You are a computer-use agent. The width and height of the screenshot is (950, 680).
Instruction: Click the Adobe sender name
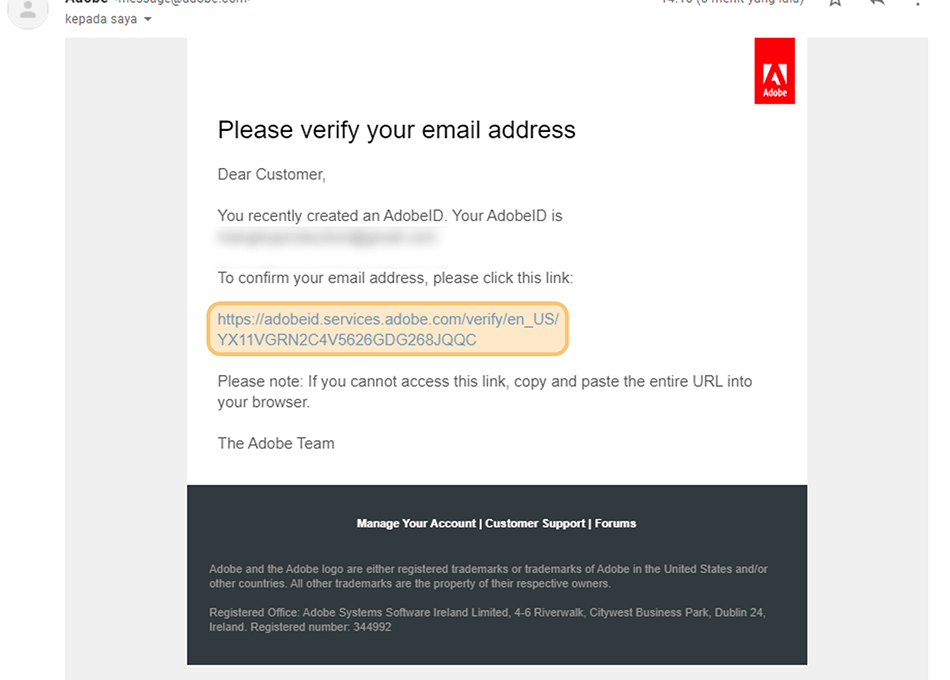(86, 2)
